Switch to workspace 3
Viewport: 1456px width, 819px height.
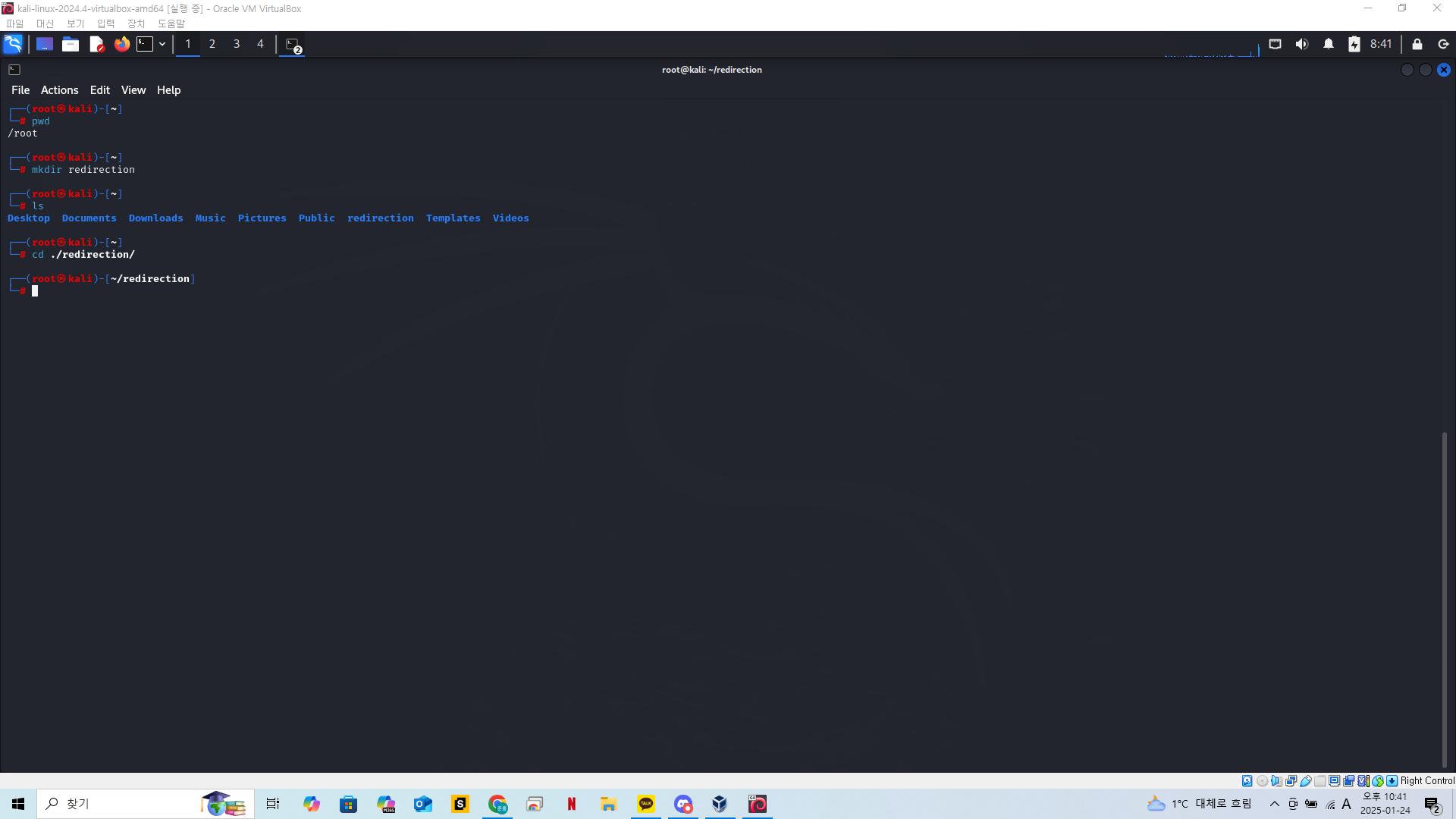(x=237, y=44)
